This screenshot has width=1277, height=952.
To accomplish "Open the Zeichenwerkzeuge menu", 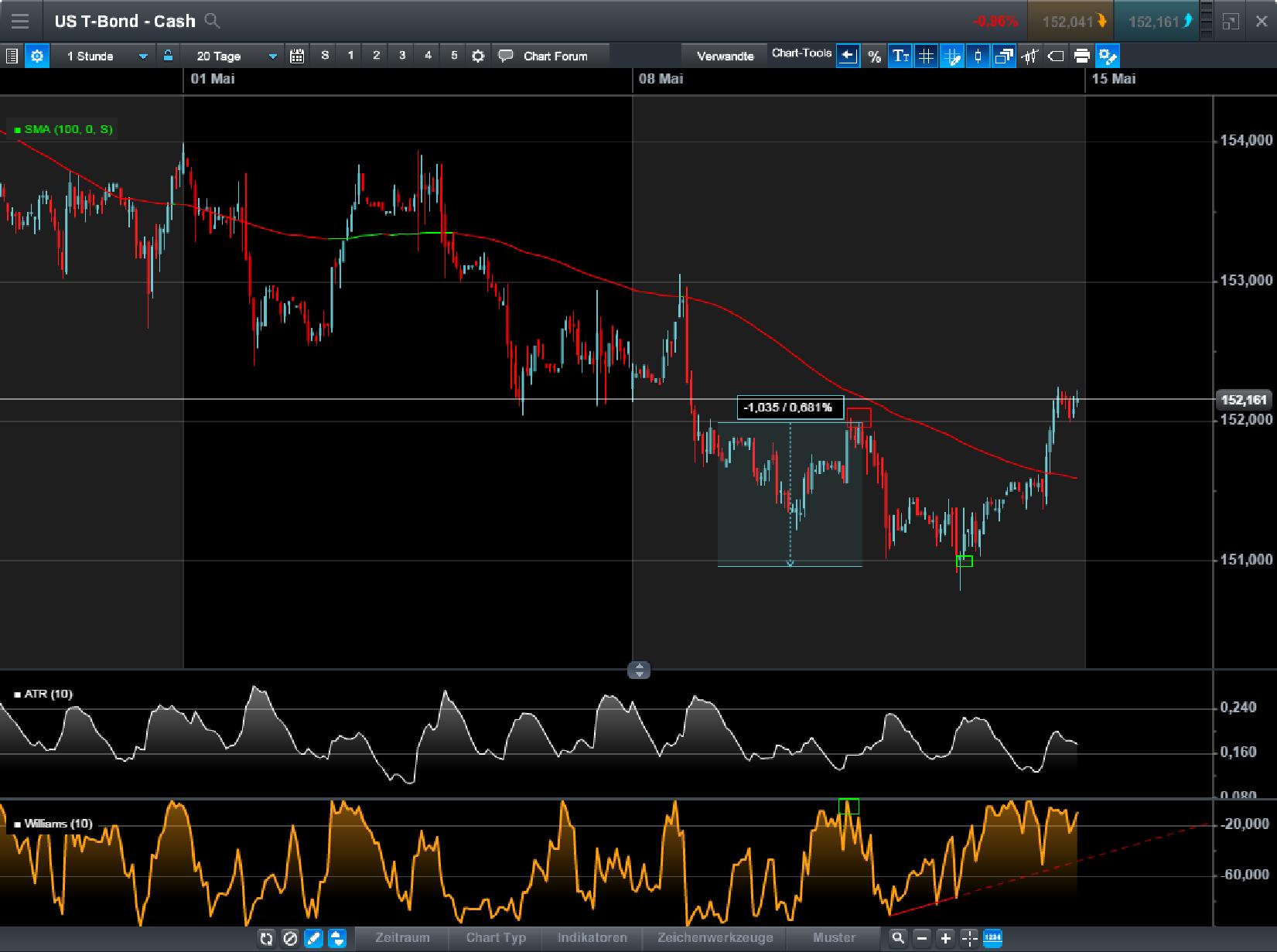I will 715,937.
